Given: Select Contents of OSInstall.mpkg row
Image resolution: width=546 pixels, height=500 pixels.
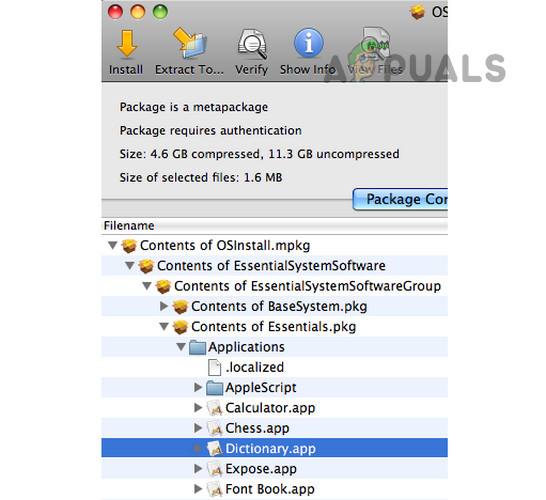Looking at the screenshot, I should 274,245.
